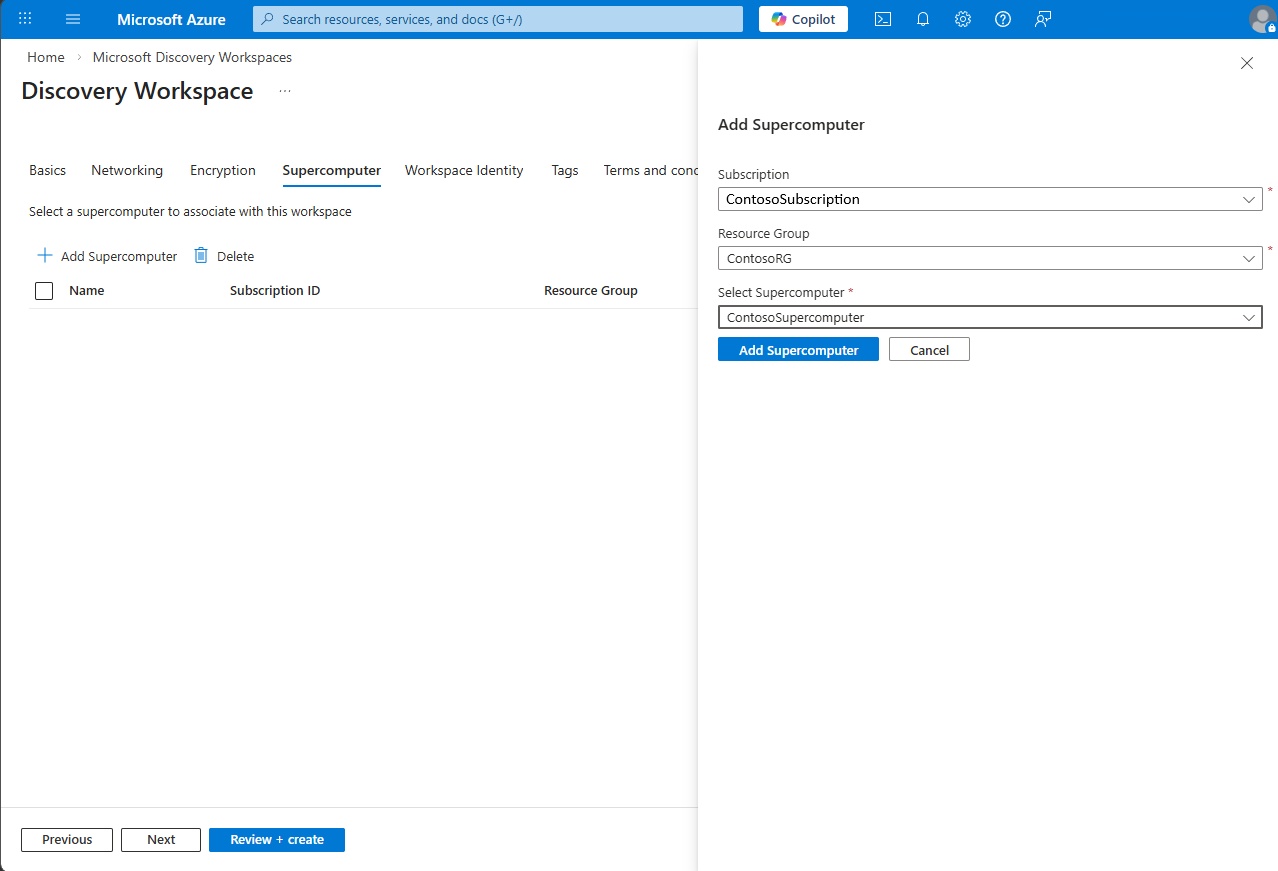The width and height of the screenshot is (1278, 871).
Task: Switch to the Workspace Identity tab
Action: tap(464, 170)
